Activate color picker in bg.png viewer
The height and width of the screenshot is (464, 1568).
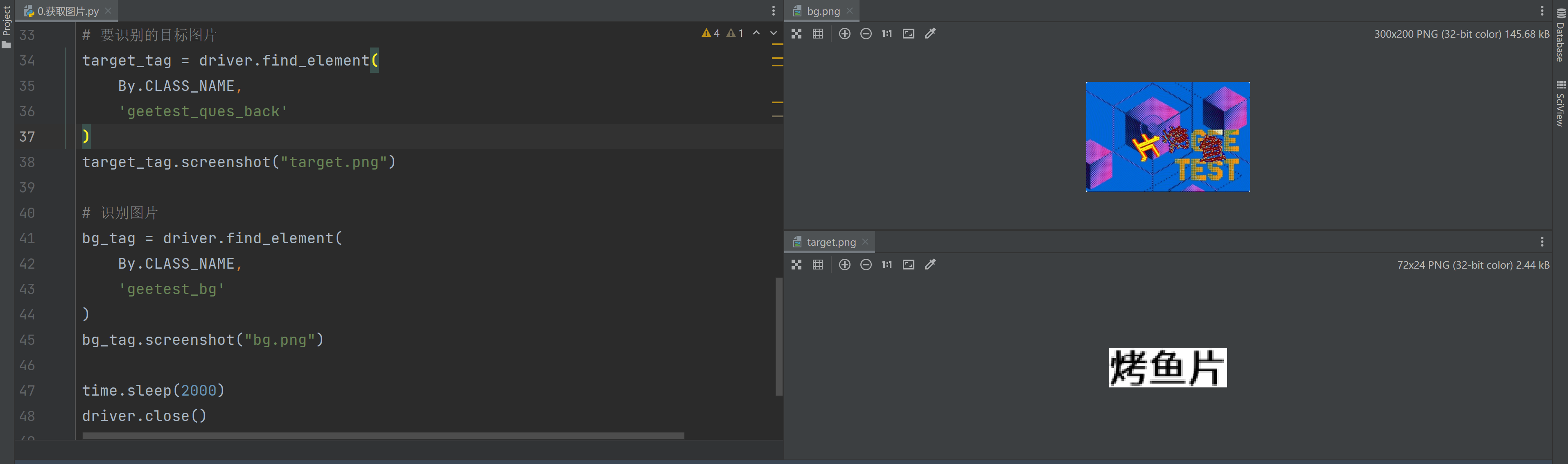[x=930, y=34]
